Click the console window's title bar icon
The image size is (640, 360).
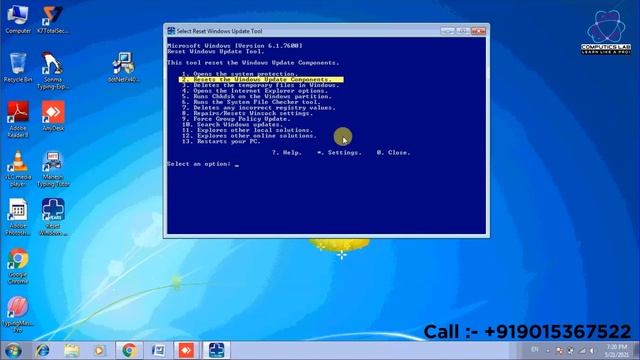(x=171, y=31)
